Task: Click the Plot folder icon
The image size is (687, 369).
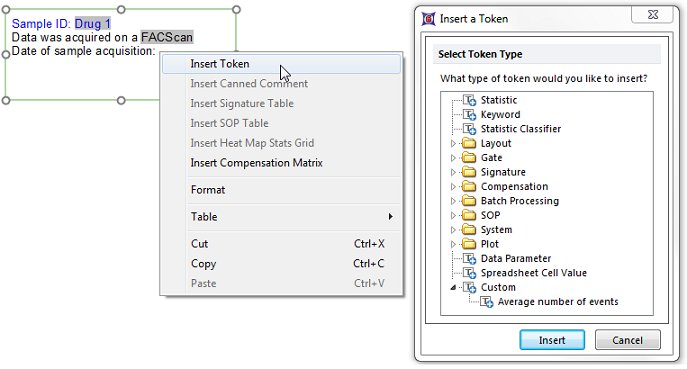Action: (469, 244)
